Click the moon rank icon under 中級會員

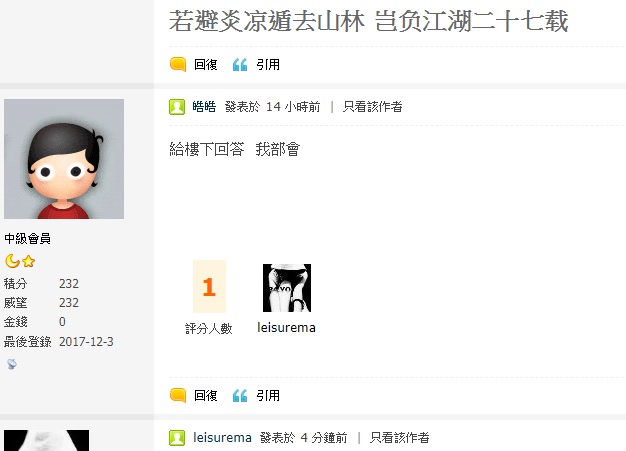click(x=12, y=261)
